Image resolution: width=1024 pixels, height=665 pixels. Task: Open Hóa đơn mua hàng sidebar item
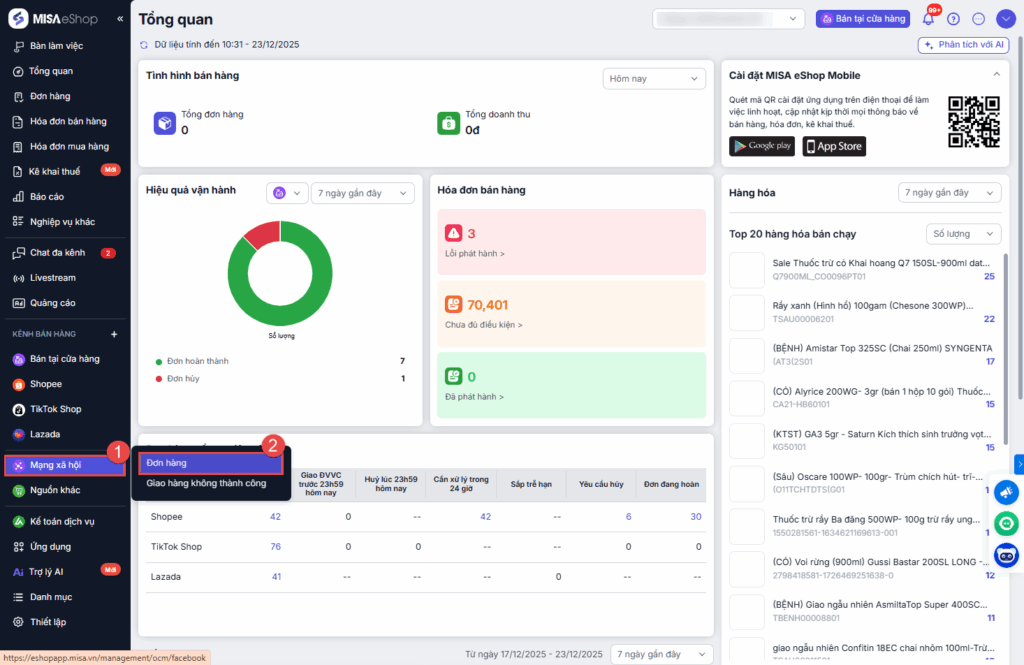click(x=69, y=146)
